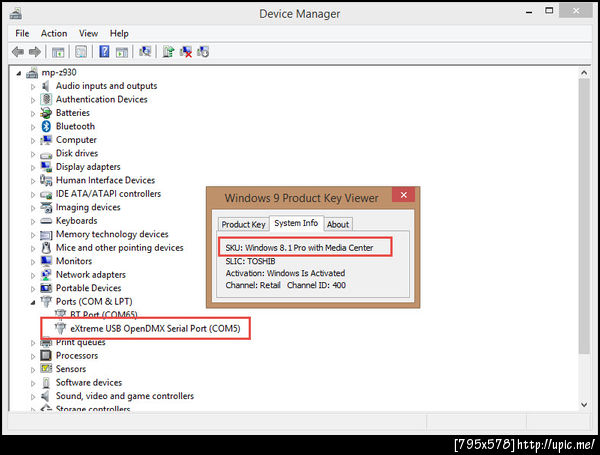Select the Network adapters icon
The width and height of the screenshot is (600, 455).
[46, 274]
